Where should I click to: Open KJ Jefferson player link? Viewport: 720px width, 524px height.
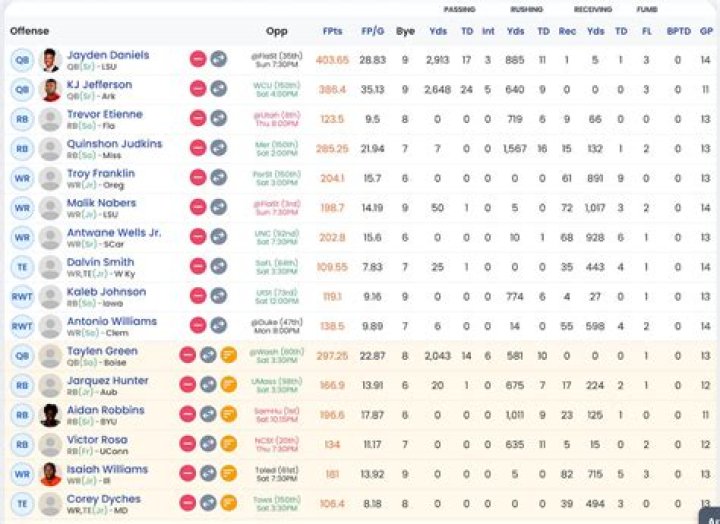tap(99, 85)
